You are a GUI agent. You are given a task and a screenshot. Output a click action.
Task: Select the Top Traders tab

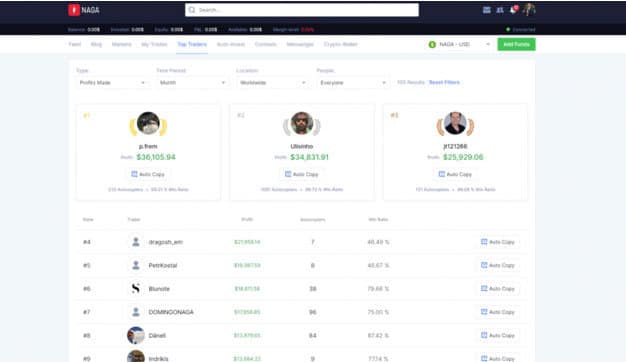point(192,44)
